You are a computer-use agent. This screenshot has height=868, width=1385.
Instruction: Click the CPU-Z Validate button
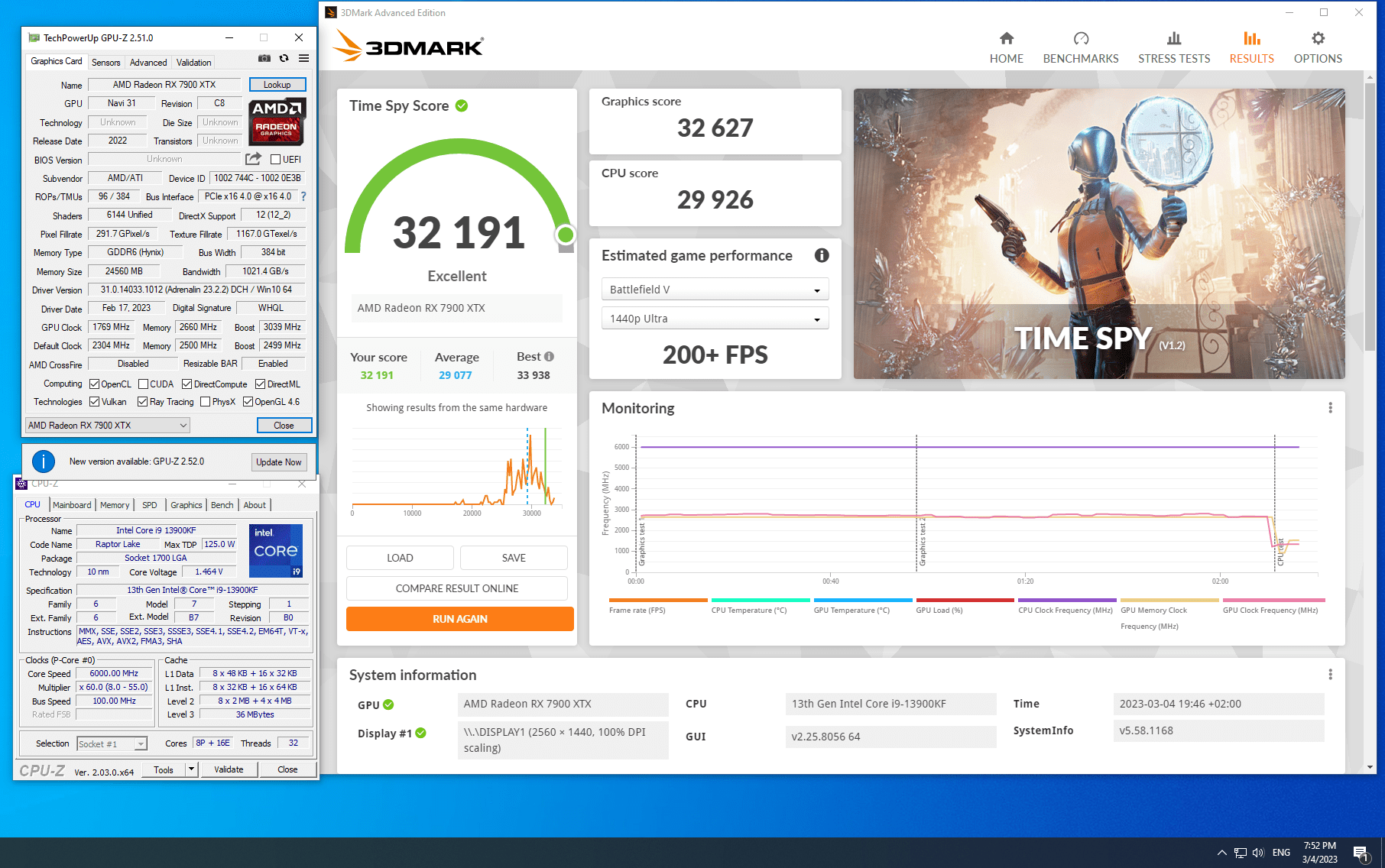(229, 769)
